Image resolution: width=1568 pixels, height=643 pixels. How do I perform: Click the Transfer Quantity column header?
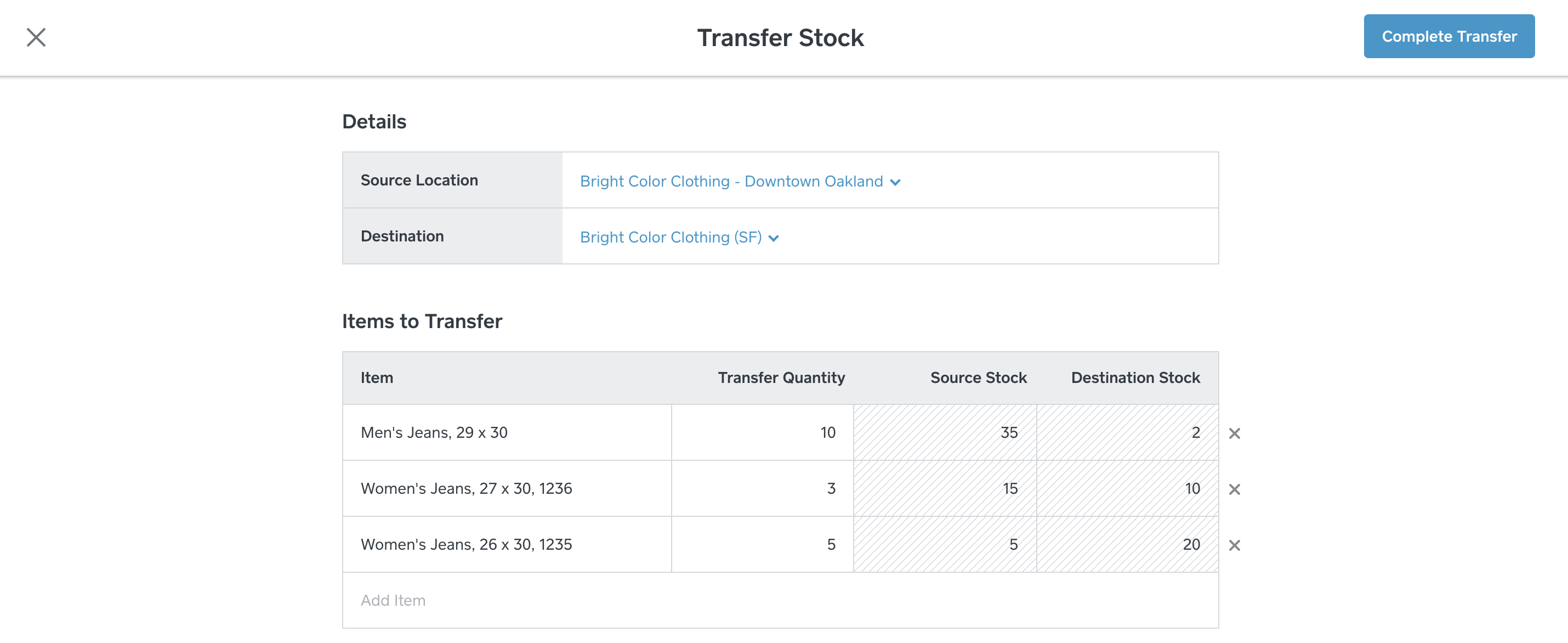(781, 378)
